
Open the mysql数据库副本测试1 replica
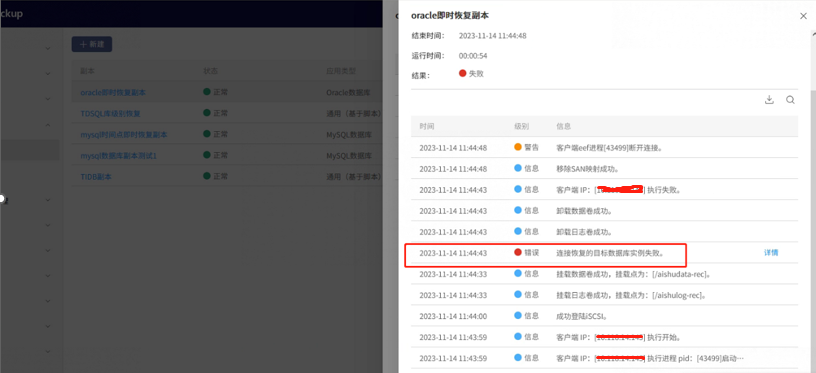pyautogui.click(x=118, y=156)
